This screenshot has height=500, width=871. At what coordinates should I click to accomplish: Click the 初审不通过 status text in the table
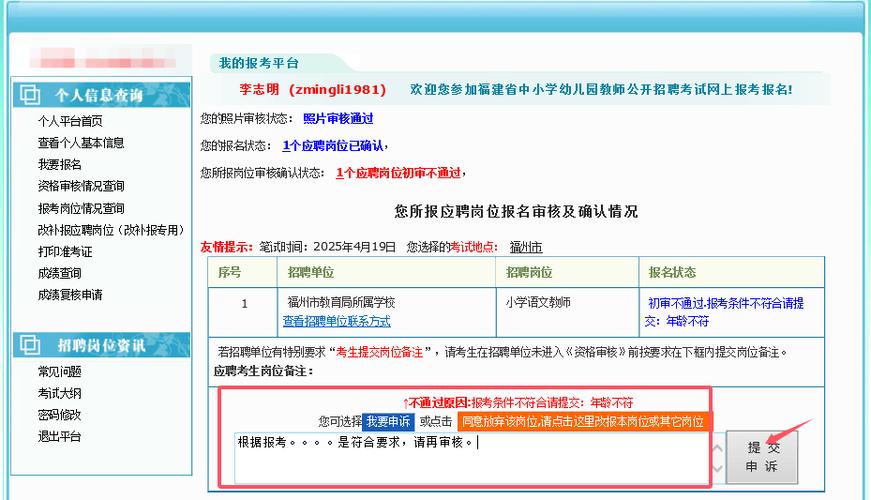point(725,312)
